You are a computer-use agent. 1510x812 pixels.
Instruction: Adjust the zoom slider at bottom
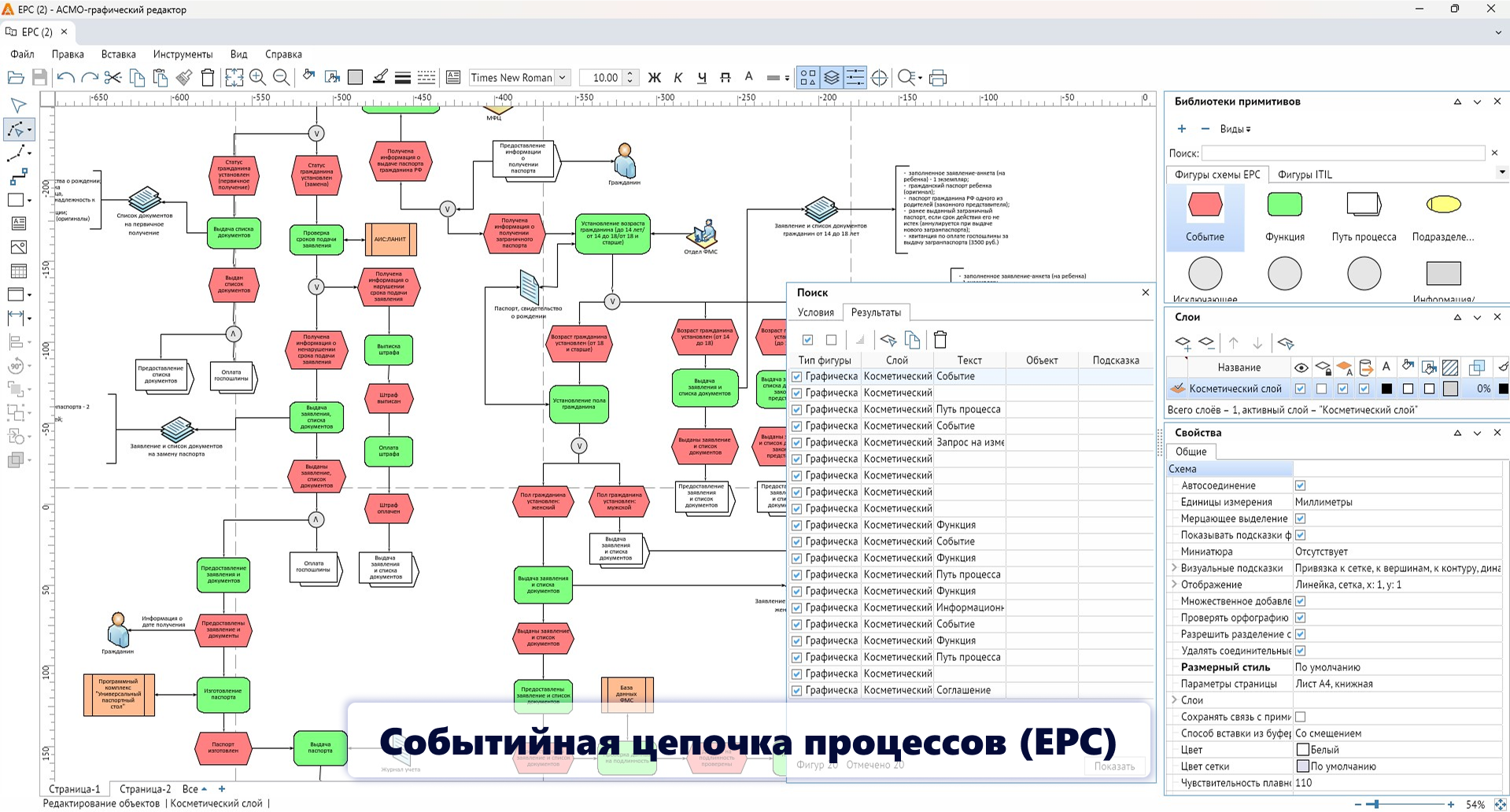point(1375,804)
